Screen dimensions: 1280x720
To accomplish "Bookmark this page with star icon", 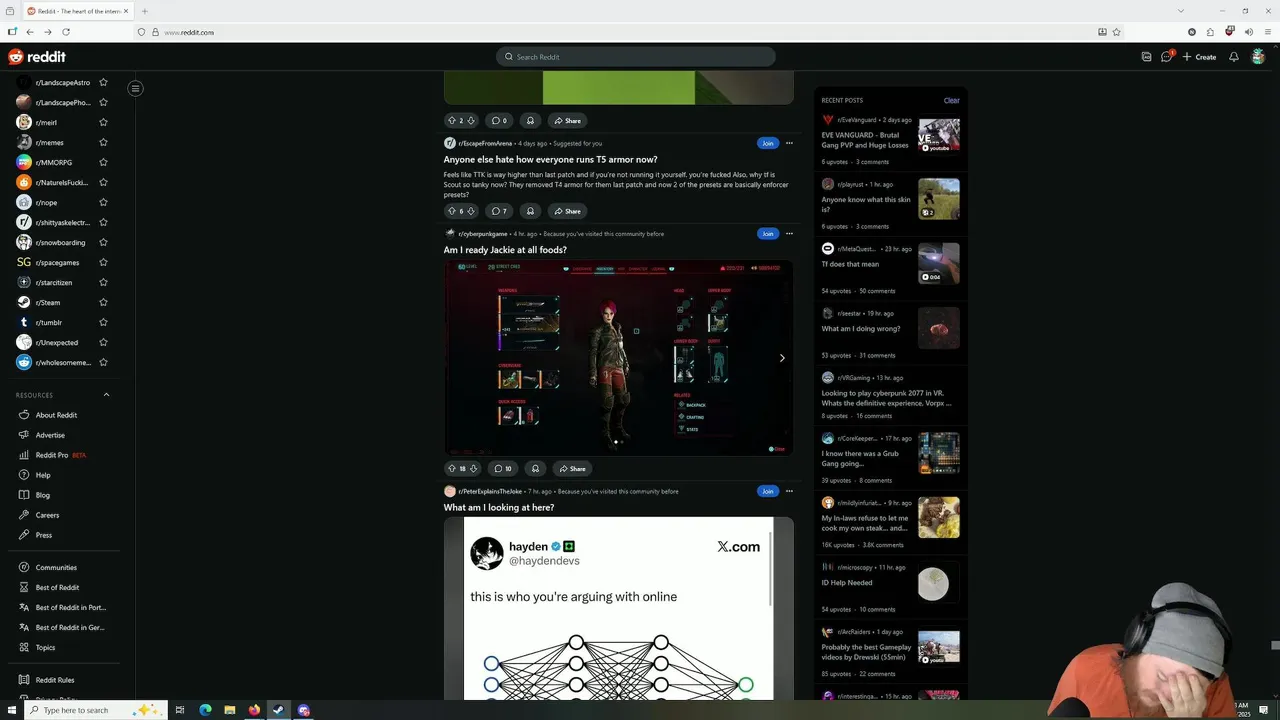I will [x=1117, y=32].
